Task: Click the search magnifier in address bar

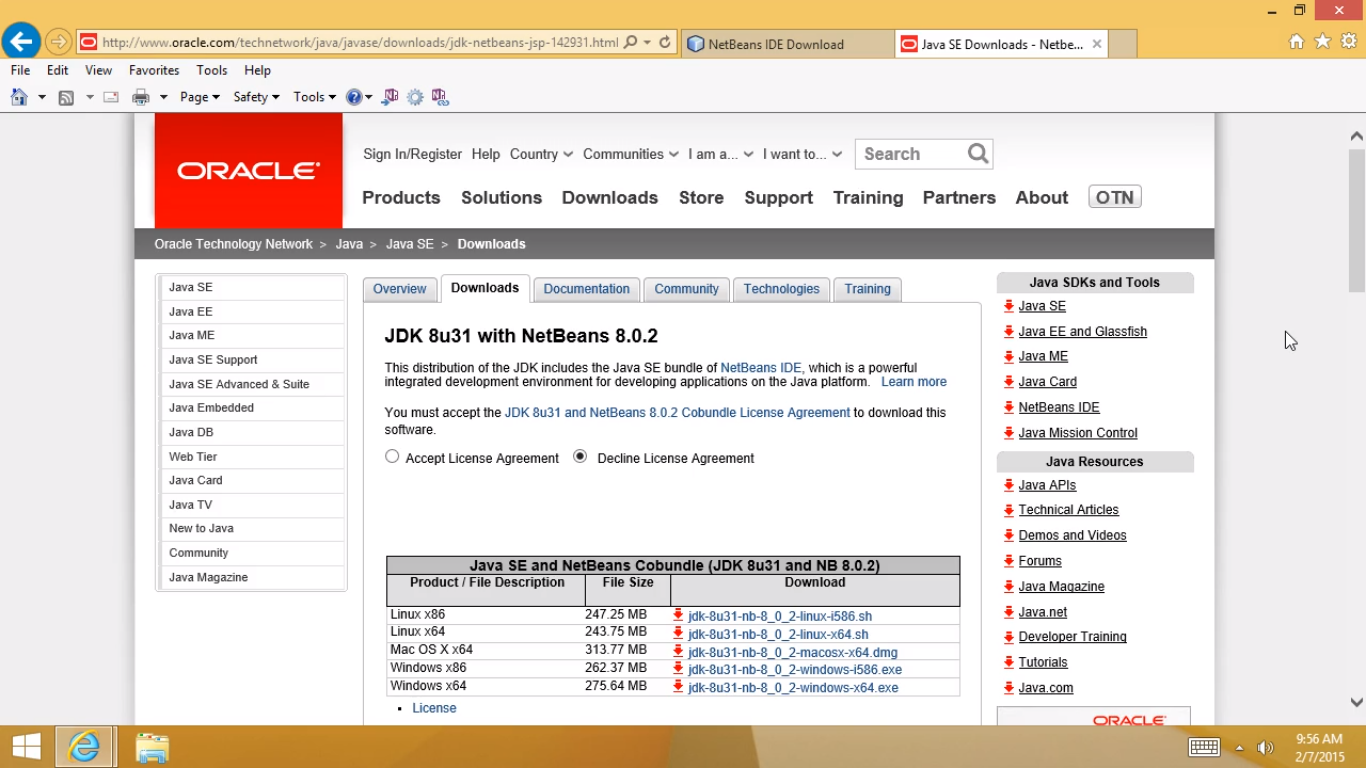Action: pos(630,43)
